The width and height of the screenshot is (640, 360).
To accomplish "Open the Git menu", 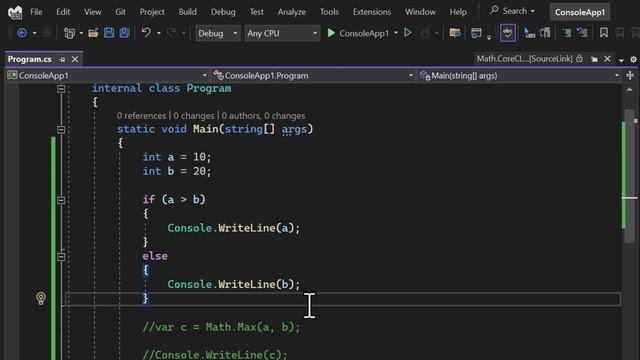I will tap(120, 12).
